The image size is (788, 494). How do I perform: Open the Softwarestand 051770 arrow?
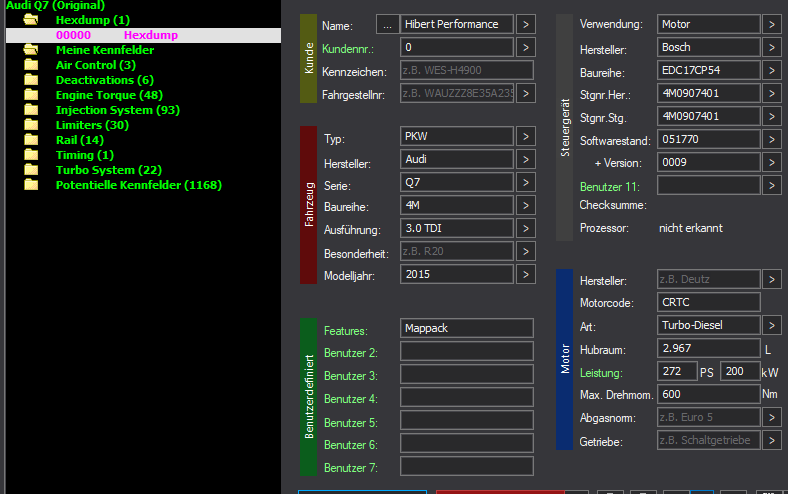[x=772, y=139]
